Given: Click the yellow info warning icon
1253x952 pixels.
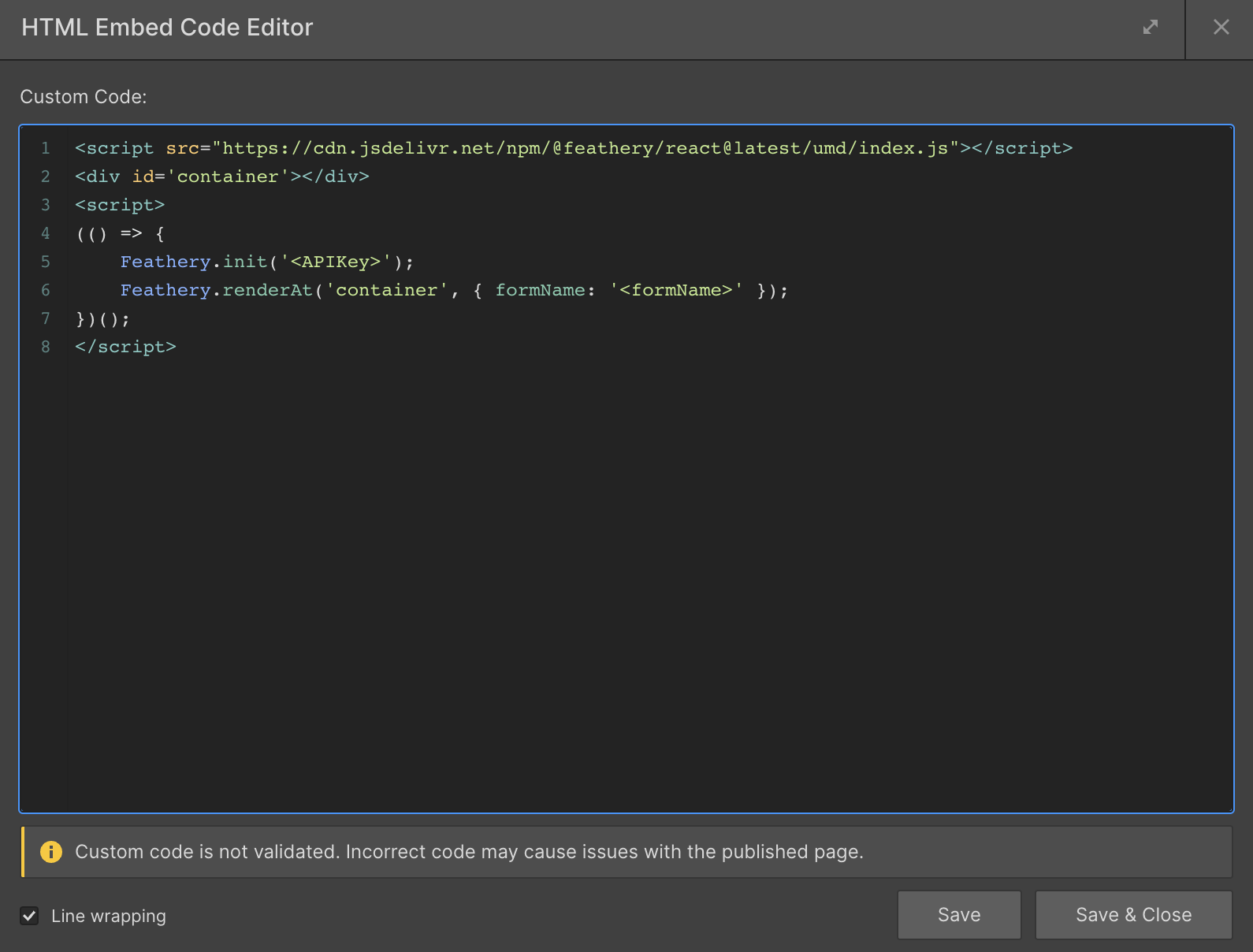Looking at the screenshot, I should point(51,852).
